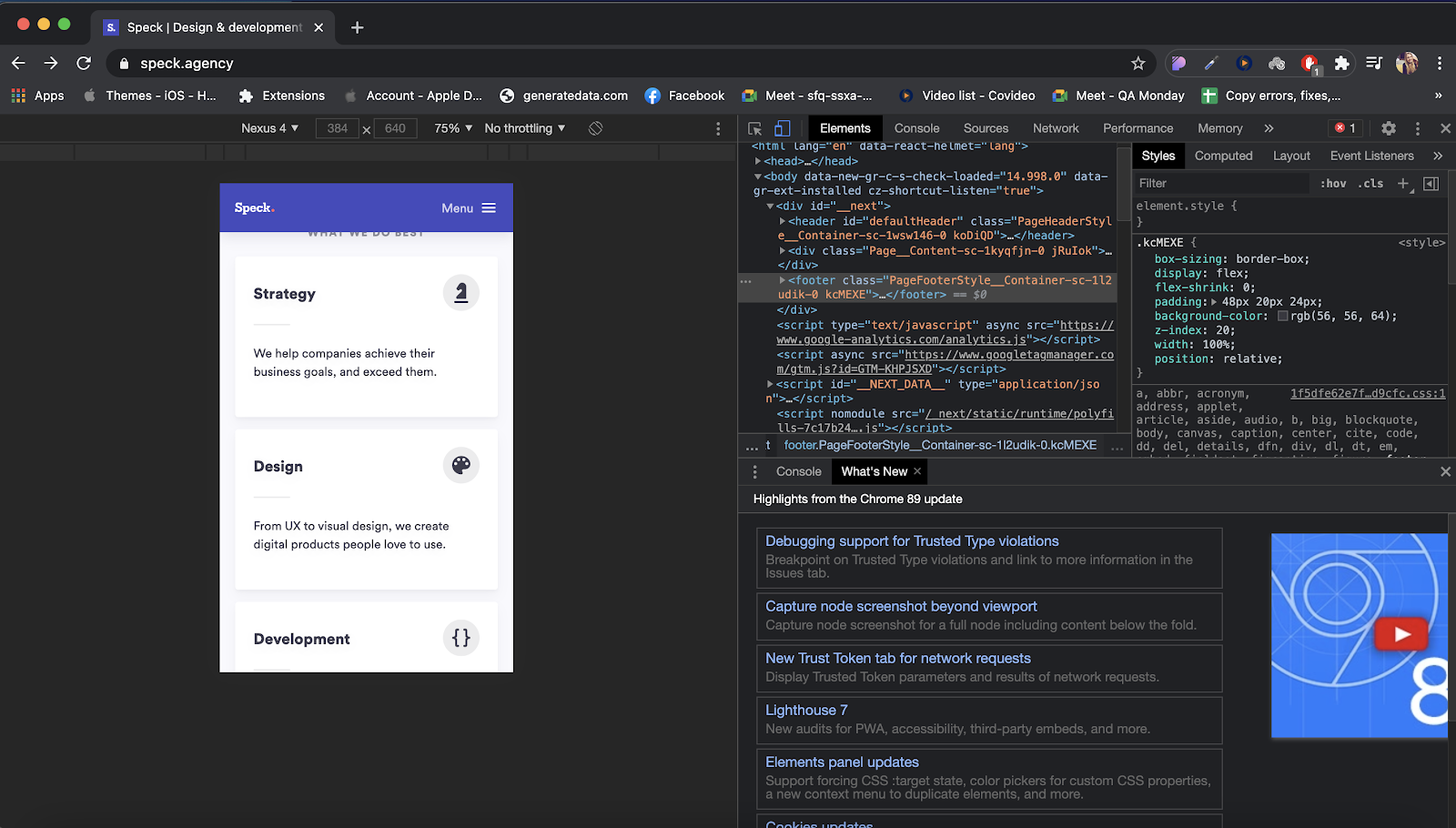Expand the head element node
This screenshot has height=828, width=1456.
[x=758, y=161]
